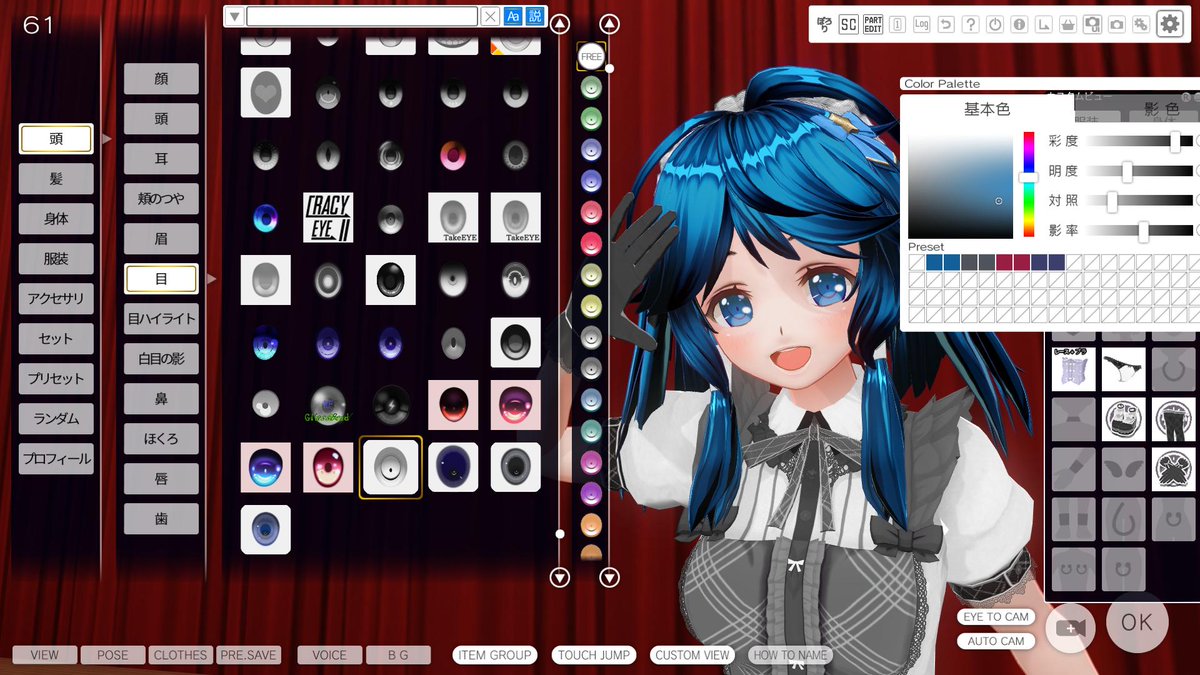
Task: Open the PART EDIT tool
Action: 872,22
